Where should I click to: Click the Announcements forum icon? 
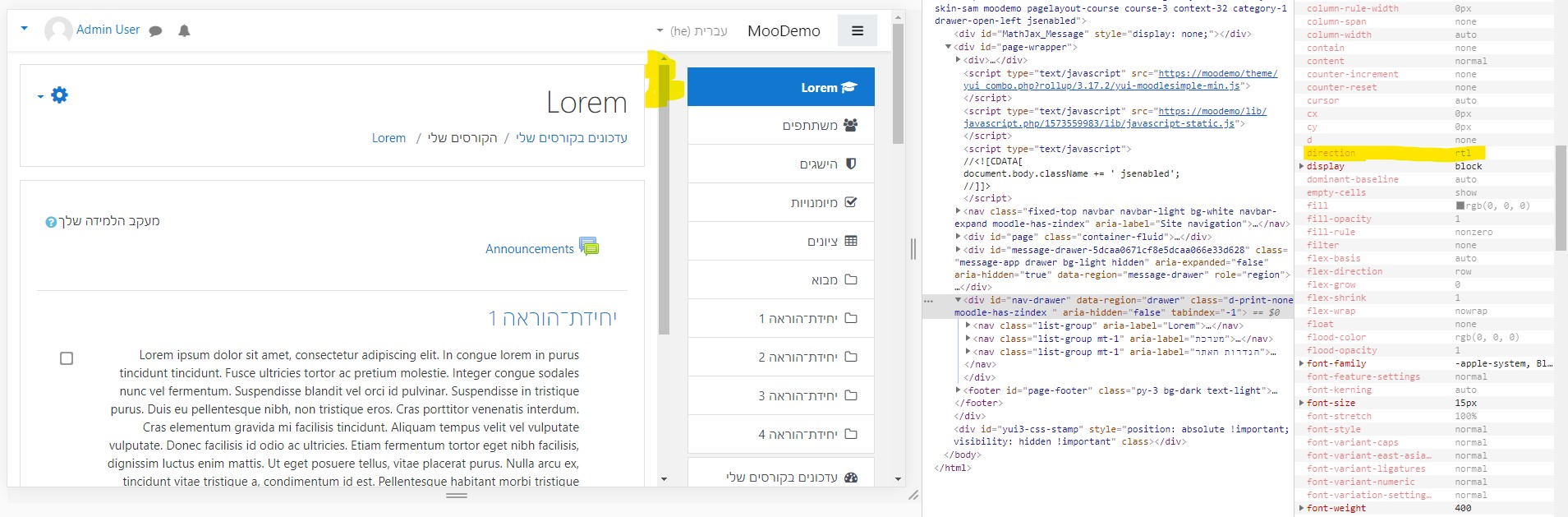coord(589,246)
